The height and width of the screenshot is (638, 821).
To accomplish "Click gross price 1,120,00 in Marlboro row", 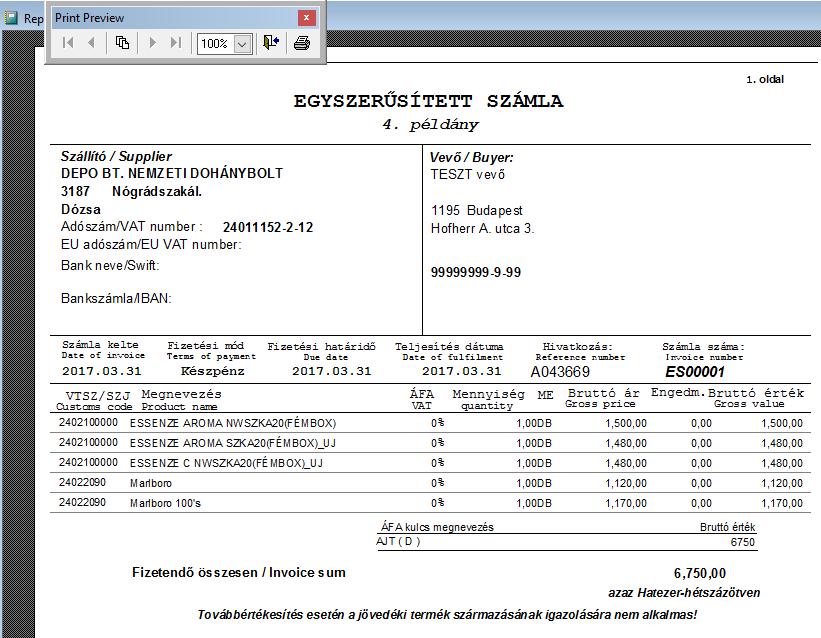I will click(626, 483).
